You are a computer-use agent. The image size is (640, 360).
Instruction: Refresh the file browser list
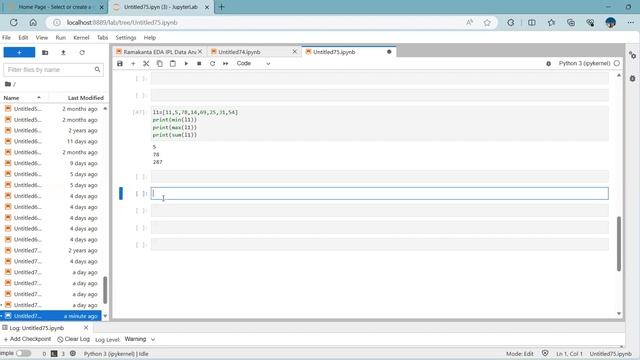coord(82,52)
